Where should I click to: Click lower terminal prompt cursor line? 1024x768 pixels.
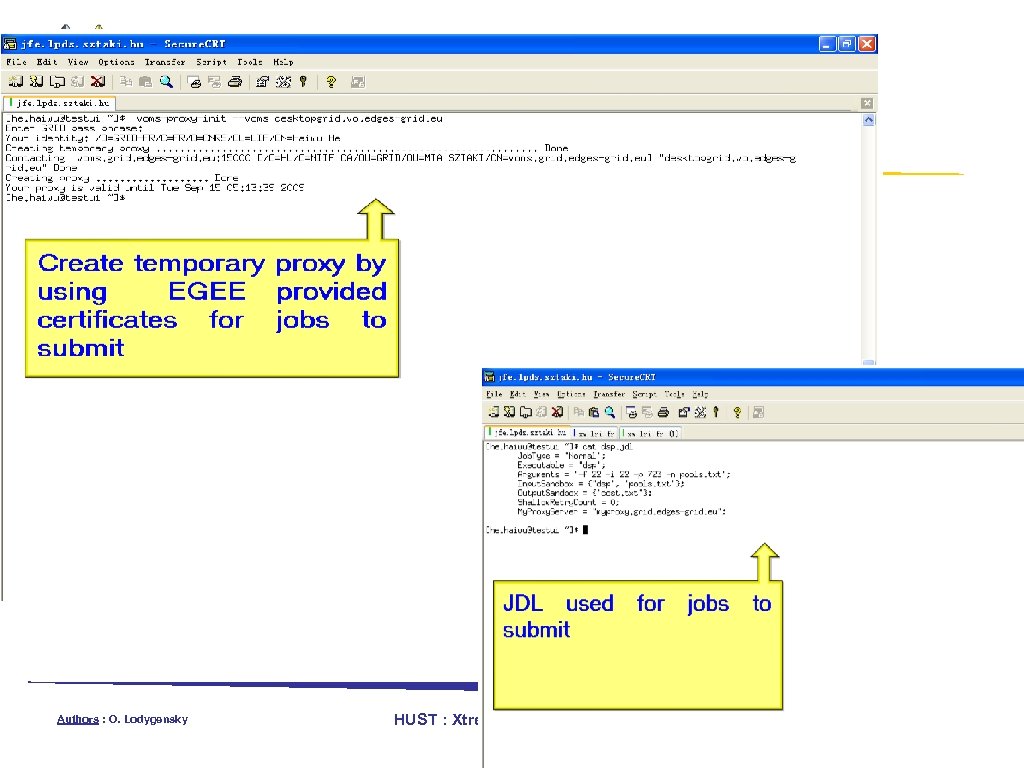click(537, 530)
